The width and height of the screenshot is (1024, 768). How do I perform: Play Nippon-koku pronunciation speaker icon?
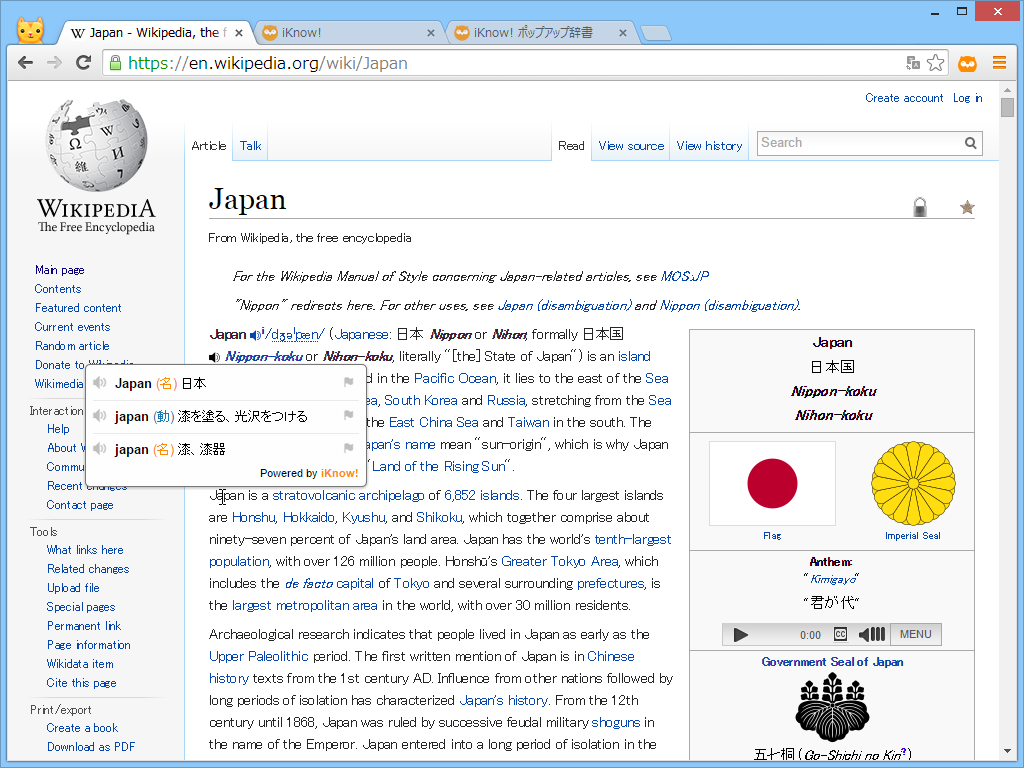tap(214, 357)
